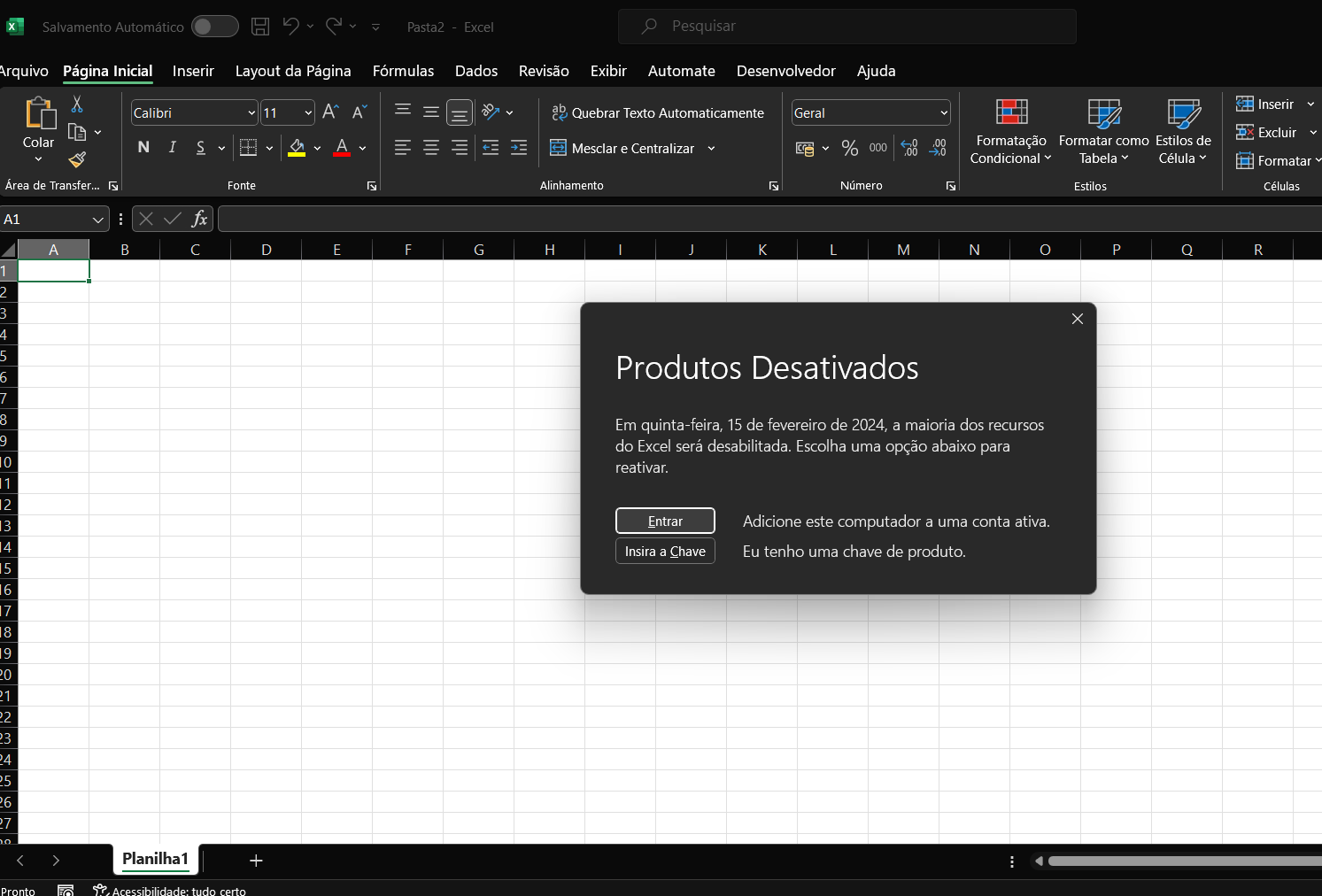Viewport: 1322px width, 896px height.
Task: Add a new sheet with plus
Action: click(x=256, y=861)
